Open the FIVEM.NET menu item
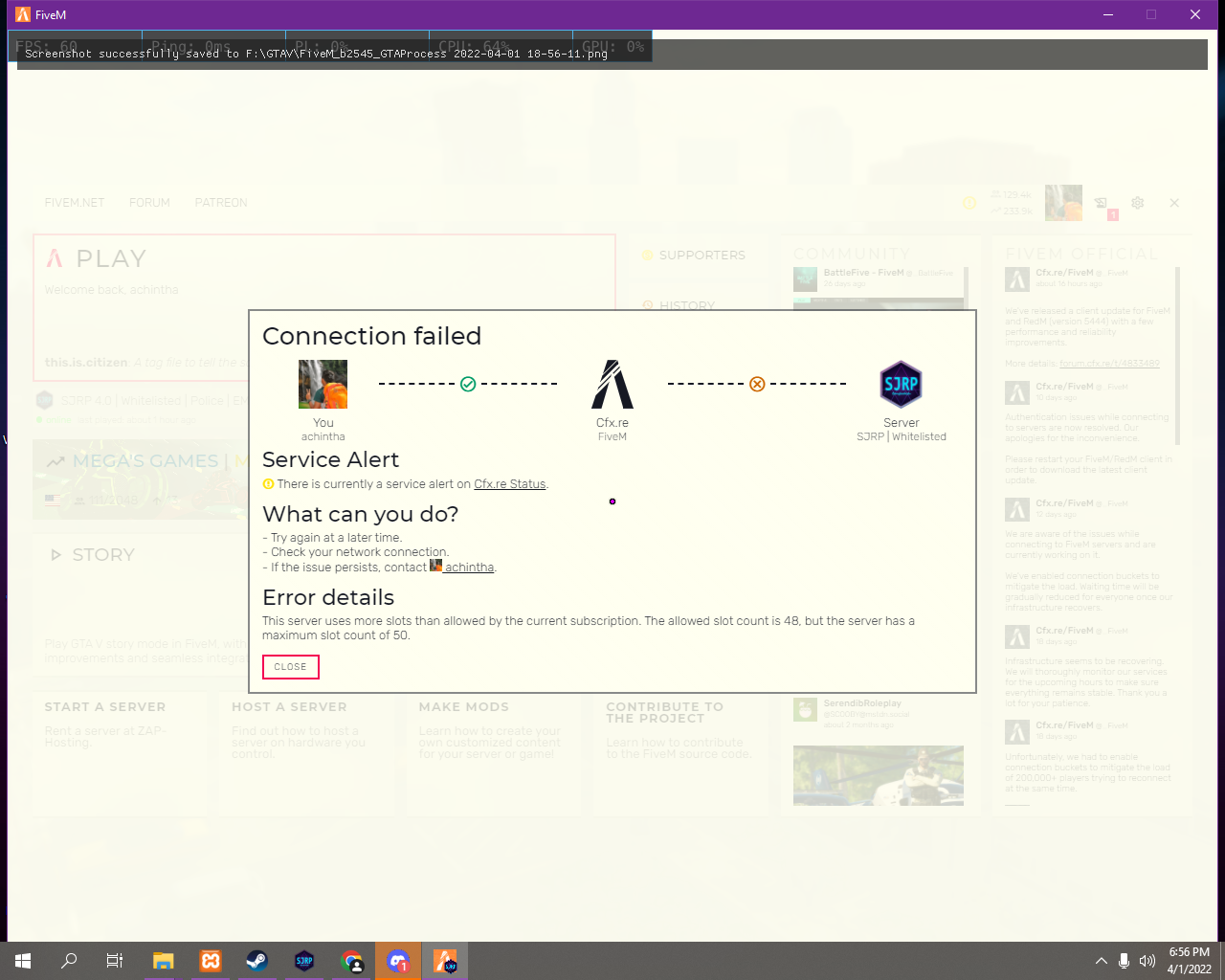 [75, 203]
